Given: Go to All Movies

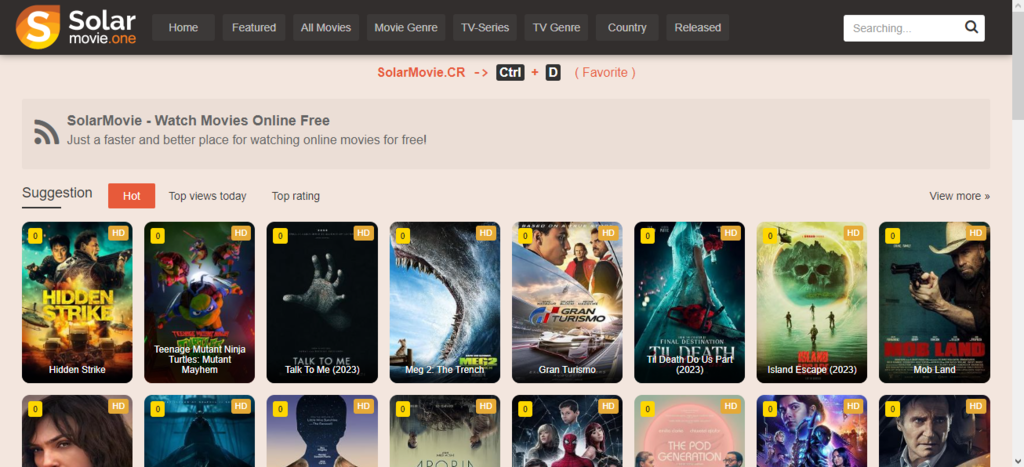Looking at the screenshot, I should click(x=326, y=27).
